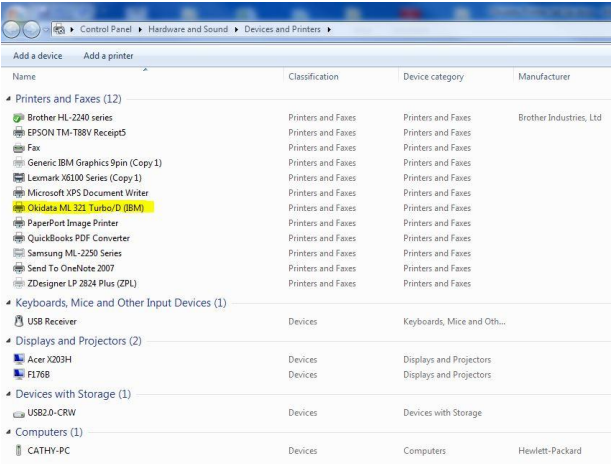Select the USB2.0-CRW name text
Viewport: 613px width, 464px height.
pyautogui.click(x=52, y=413)
